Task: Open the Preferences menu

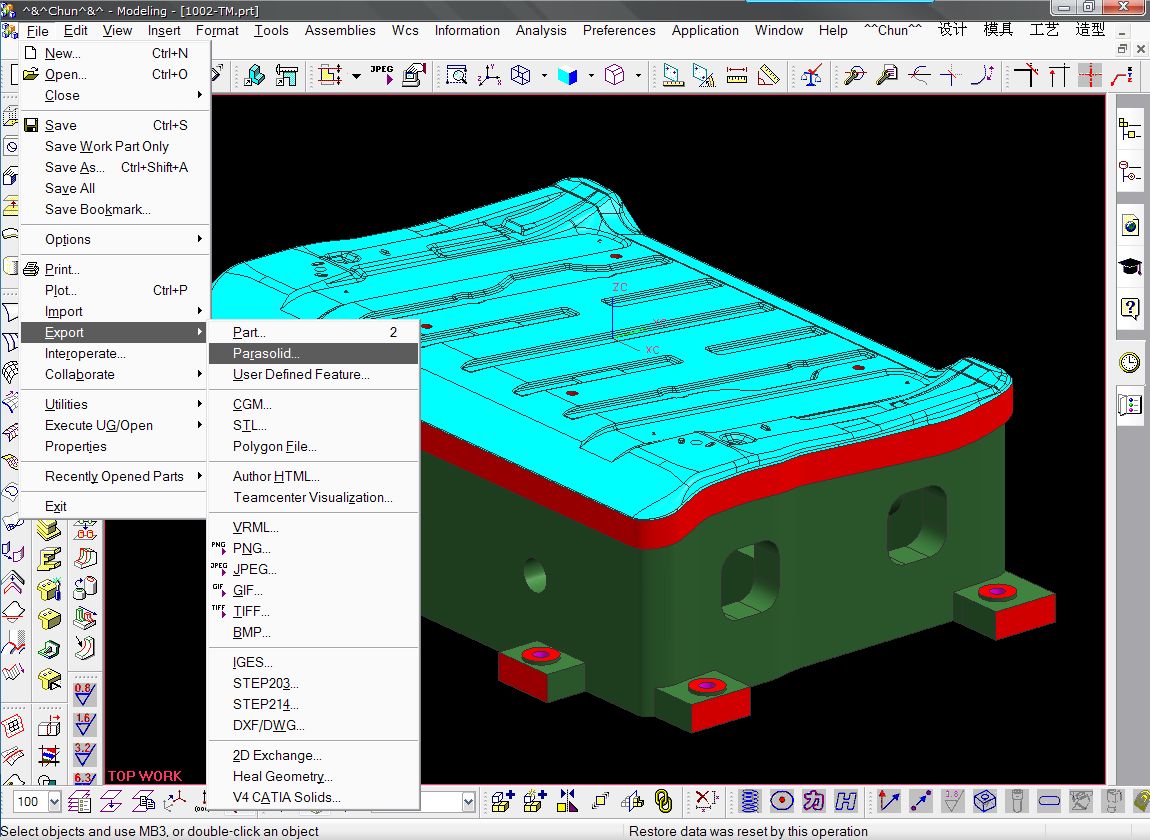Action: click(619, 30)
